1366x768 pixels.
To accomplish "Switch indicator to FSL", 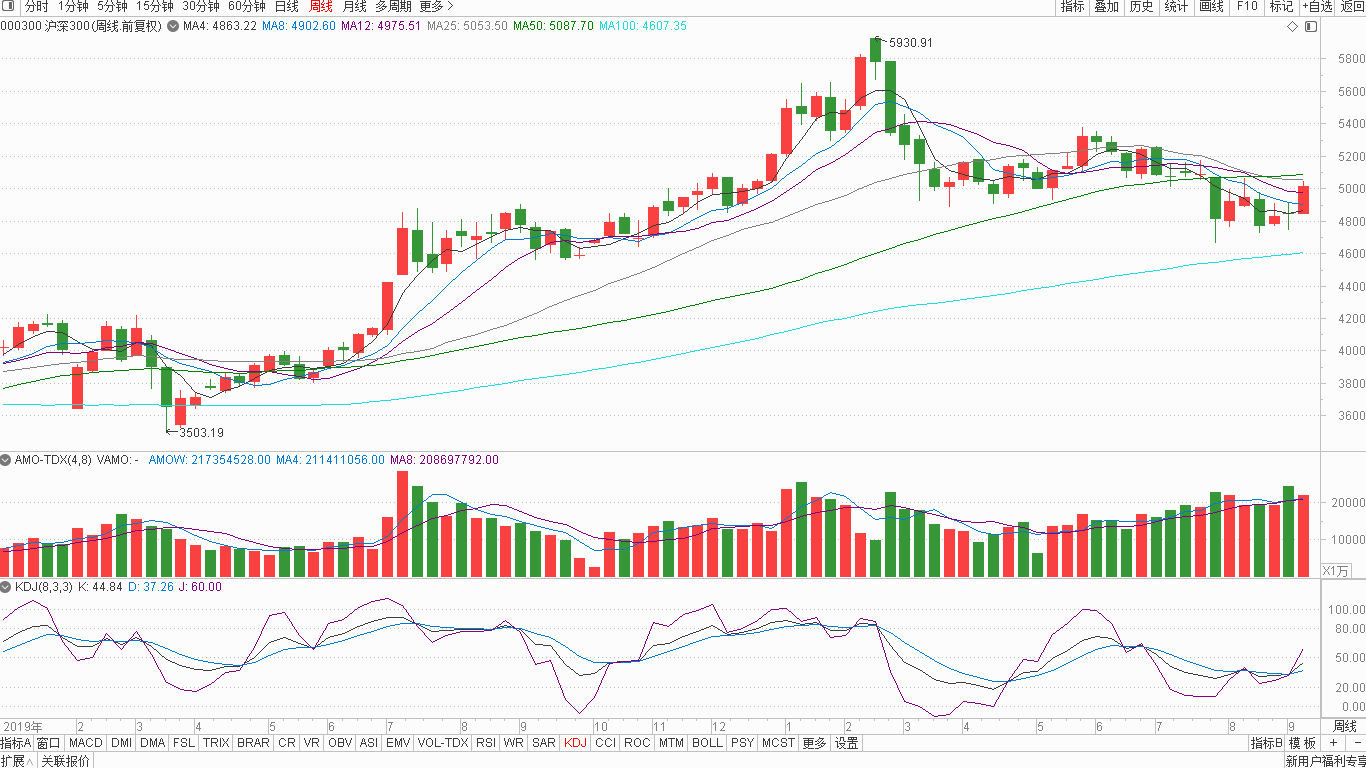I will point(183,743).
